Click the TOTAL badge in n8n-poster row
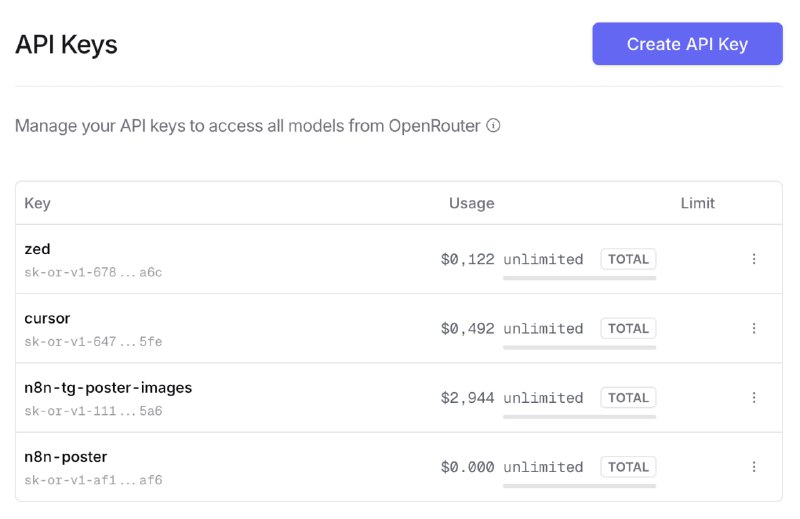Viewport: 800px width, 519px height. point(628,467)
